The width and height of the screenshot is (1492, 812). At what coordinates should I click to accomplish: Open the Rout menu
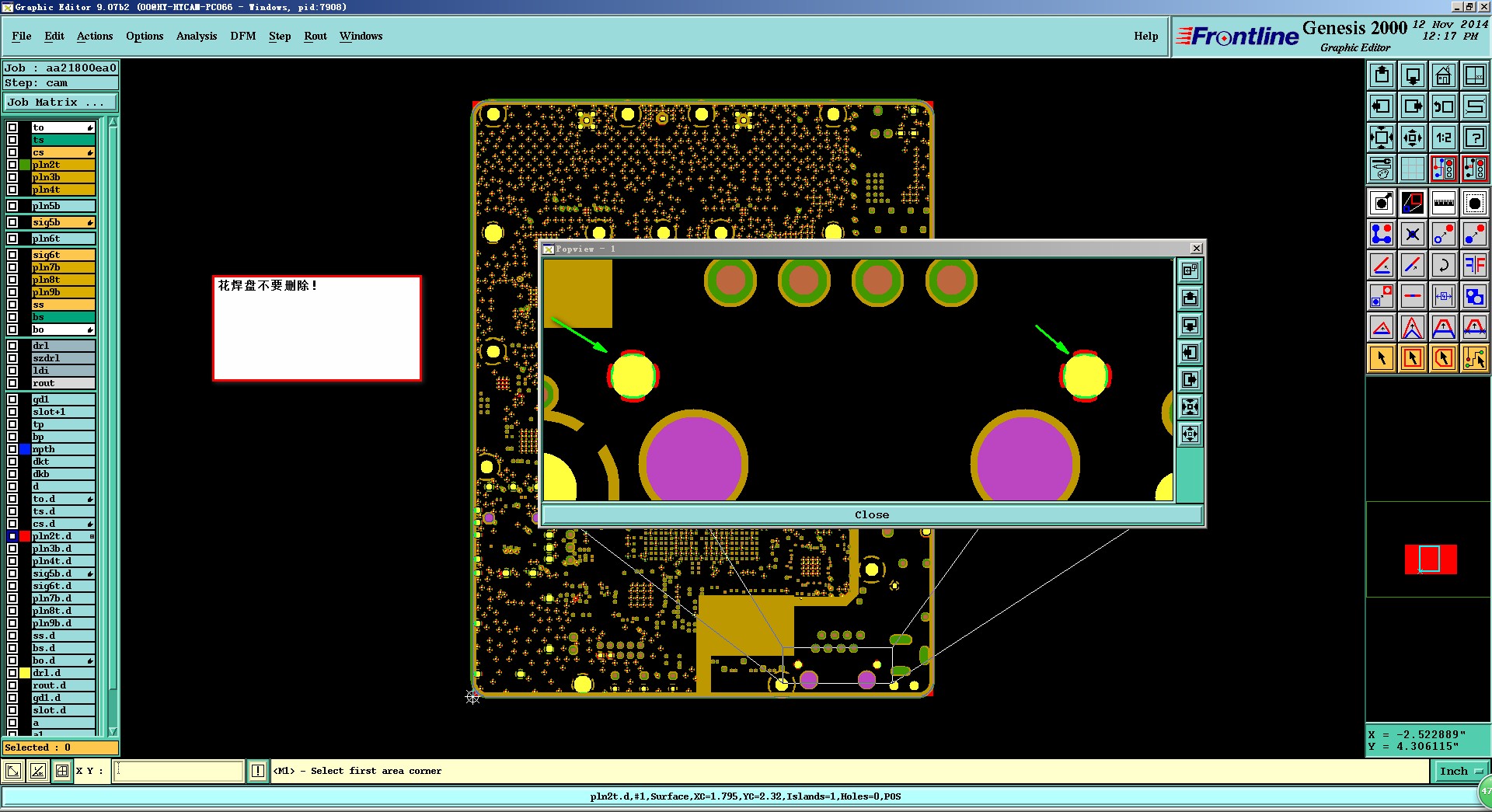(x=315, y=36)
